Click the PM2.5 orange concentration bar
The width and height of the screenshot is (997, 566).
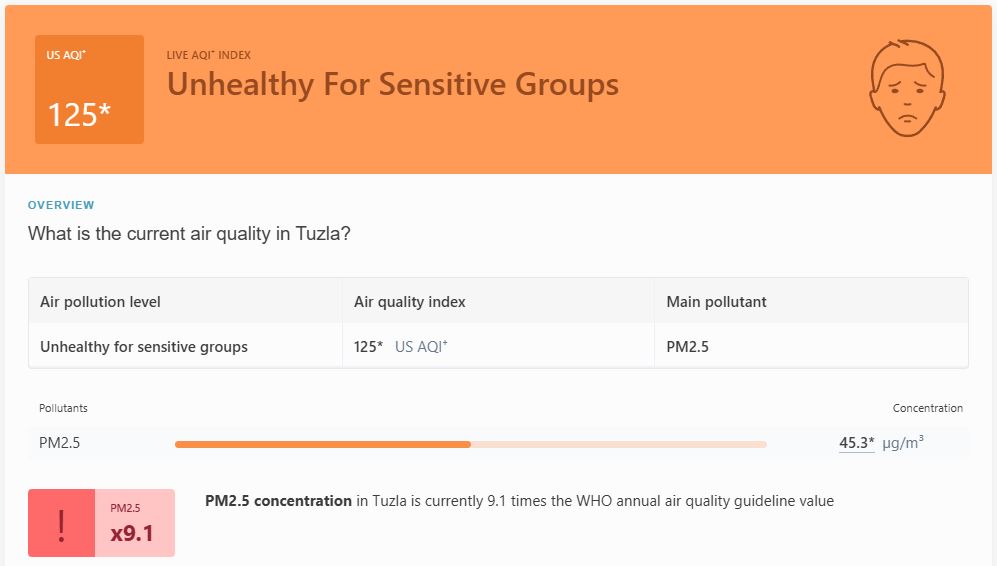322,444
